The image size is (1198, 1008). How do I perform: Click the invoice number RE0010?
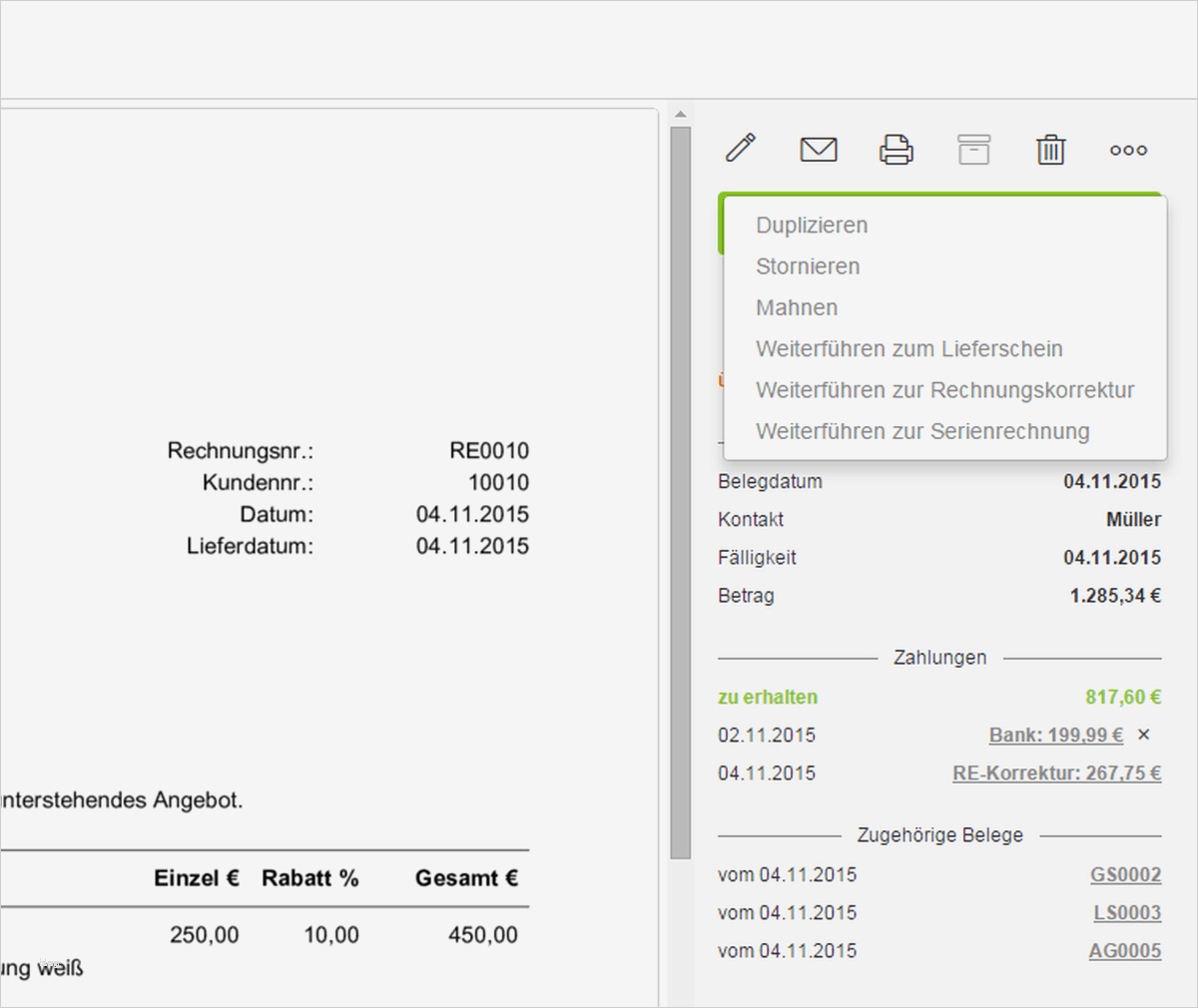tap(489, 451)
